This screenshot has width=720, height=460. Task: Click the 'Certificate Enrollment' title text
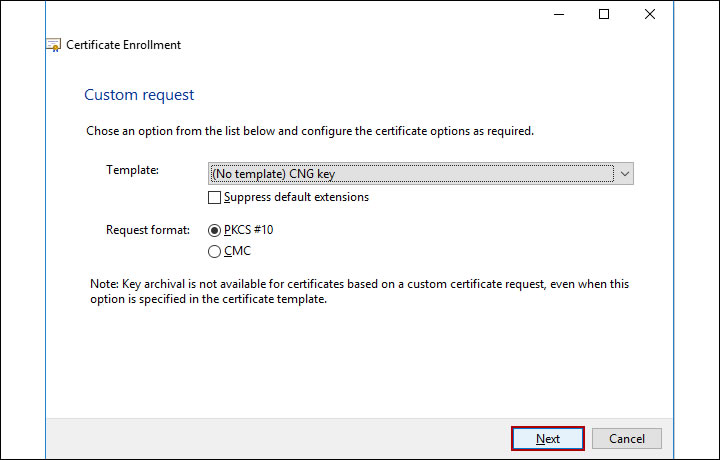(124, 45)
